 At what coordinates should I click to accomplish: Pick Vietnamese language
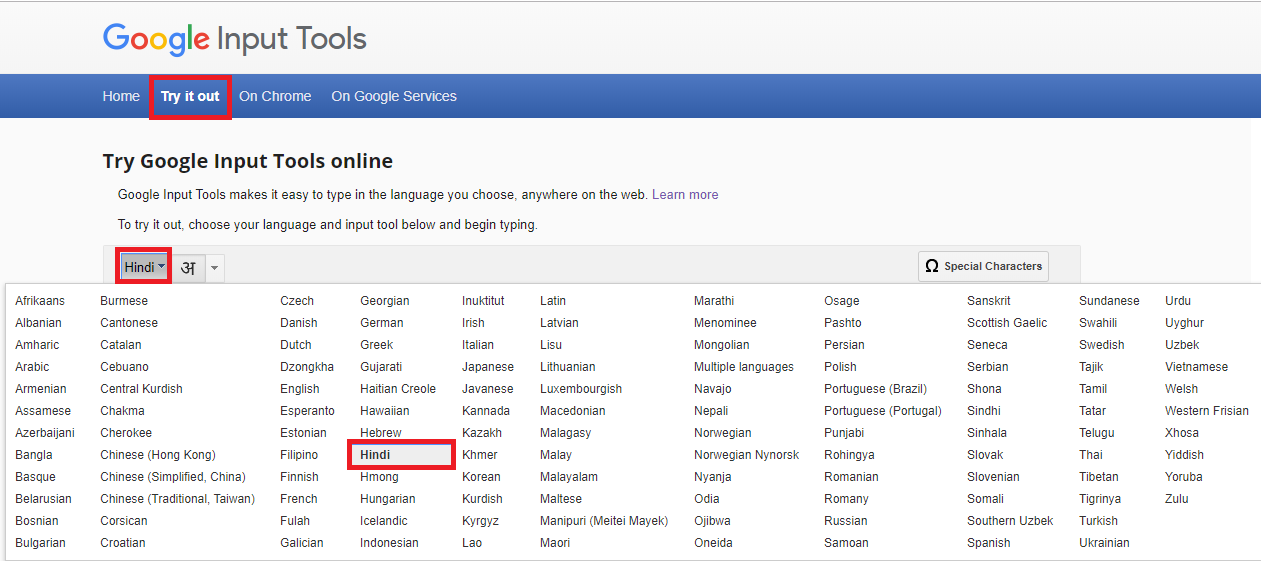coord(1196,366)
